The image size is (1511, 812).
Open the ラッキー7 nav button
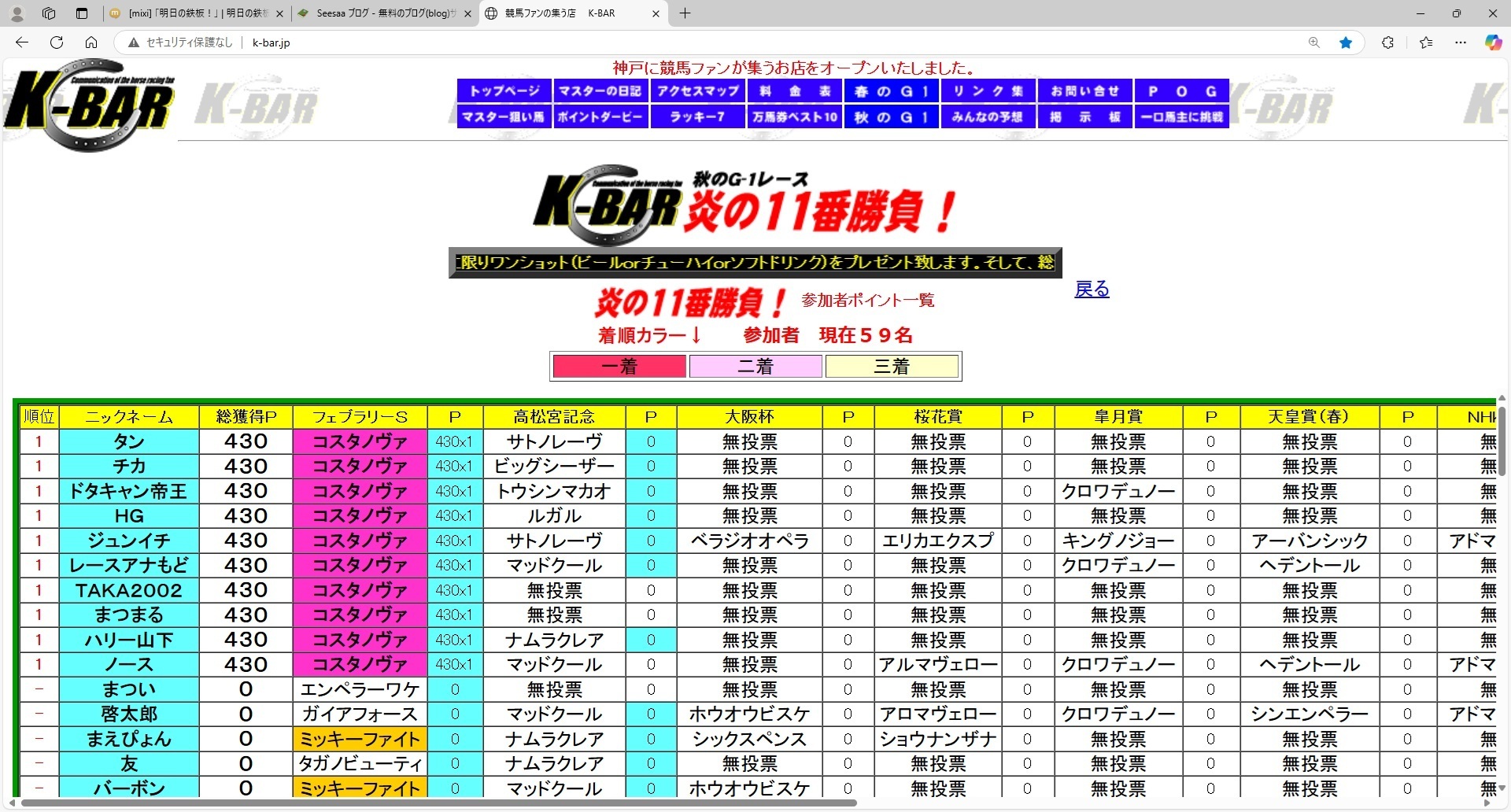[x=697, y=116]
